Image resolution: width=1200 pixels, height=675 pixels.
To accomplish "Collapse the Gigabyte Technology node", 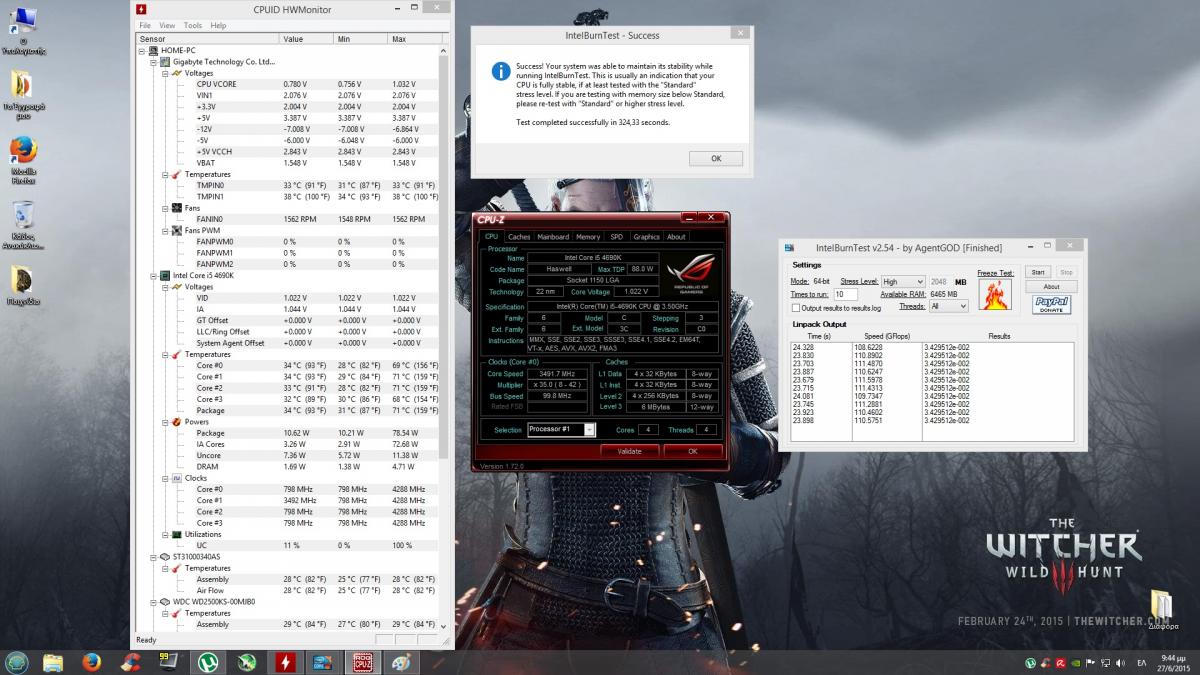I will [154, 61].
